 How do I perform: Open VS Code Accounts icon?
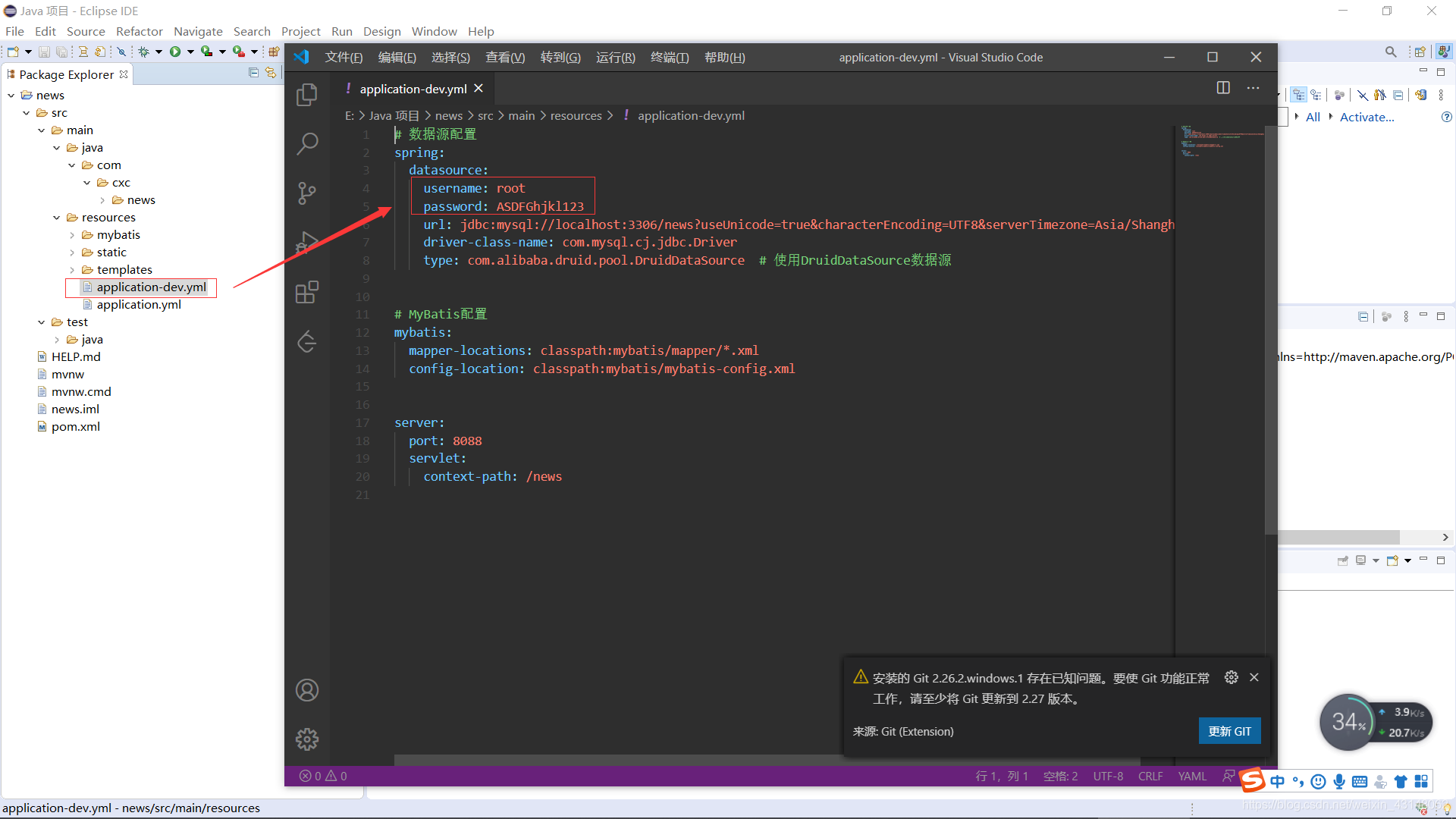tap(307, 690)
